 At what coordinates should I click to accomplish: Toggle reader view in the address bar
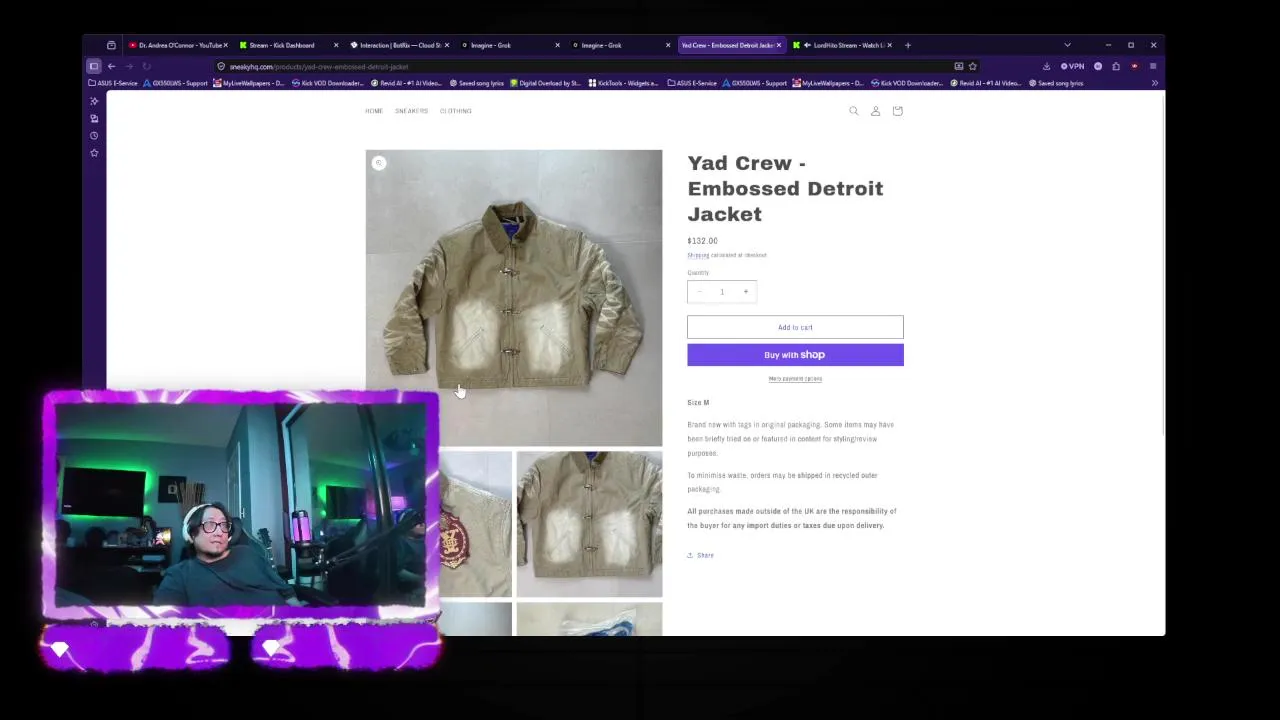958,66
